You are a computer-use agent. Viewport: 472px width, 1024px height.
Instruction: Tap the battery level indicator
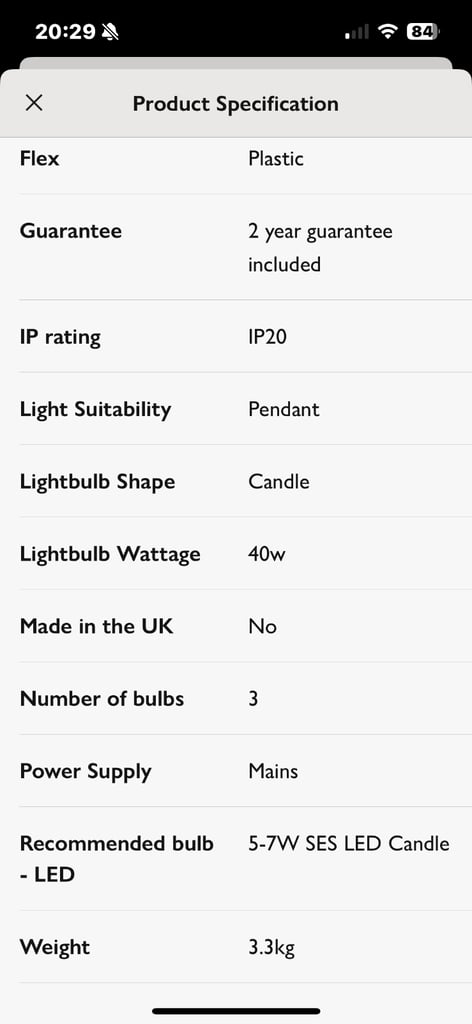(423, 31)
